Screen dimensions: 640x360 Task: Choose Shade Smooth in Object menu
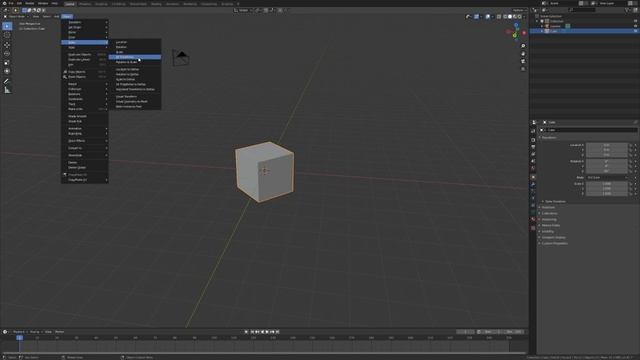[85, 116]
